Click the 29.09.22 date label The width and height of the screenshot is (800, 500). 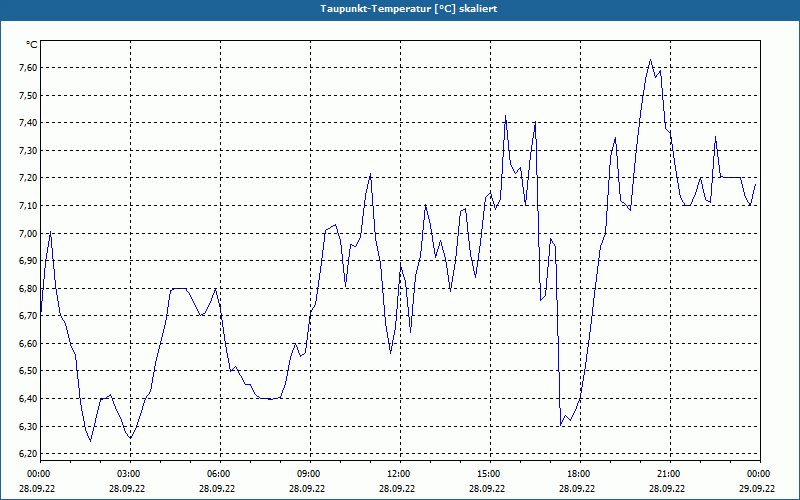pos(757,488)
